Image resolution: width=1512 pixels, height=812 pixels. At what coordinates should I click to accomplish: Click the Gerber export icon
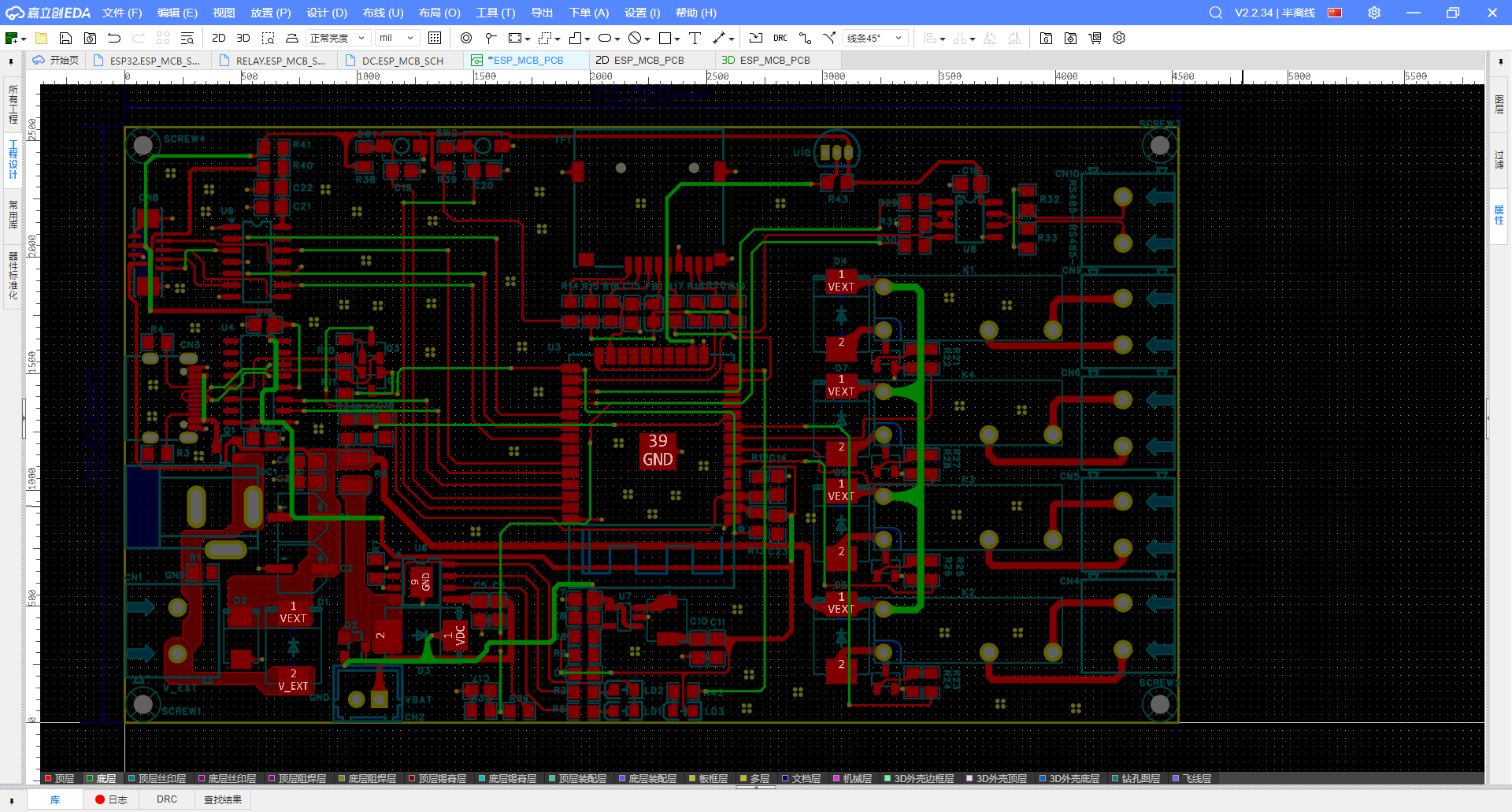click(x=1046, y=38)
